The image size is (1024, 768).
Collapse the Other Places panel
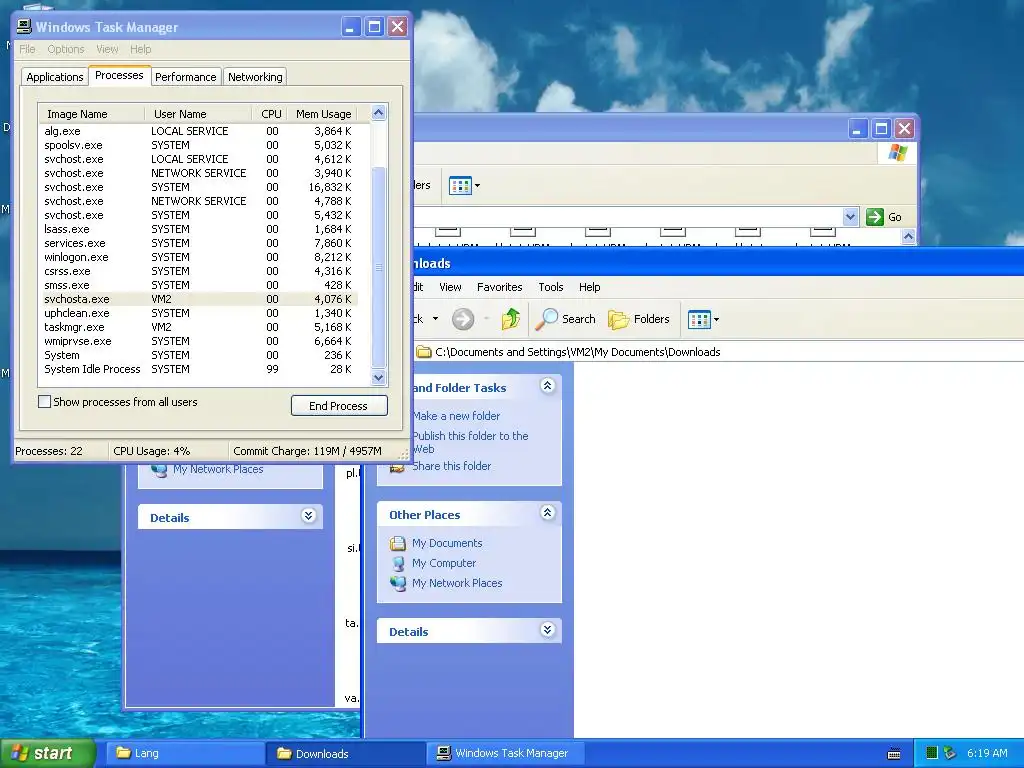[547, 513]
